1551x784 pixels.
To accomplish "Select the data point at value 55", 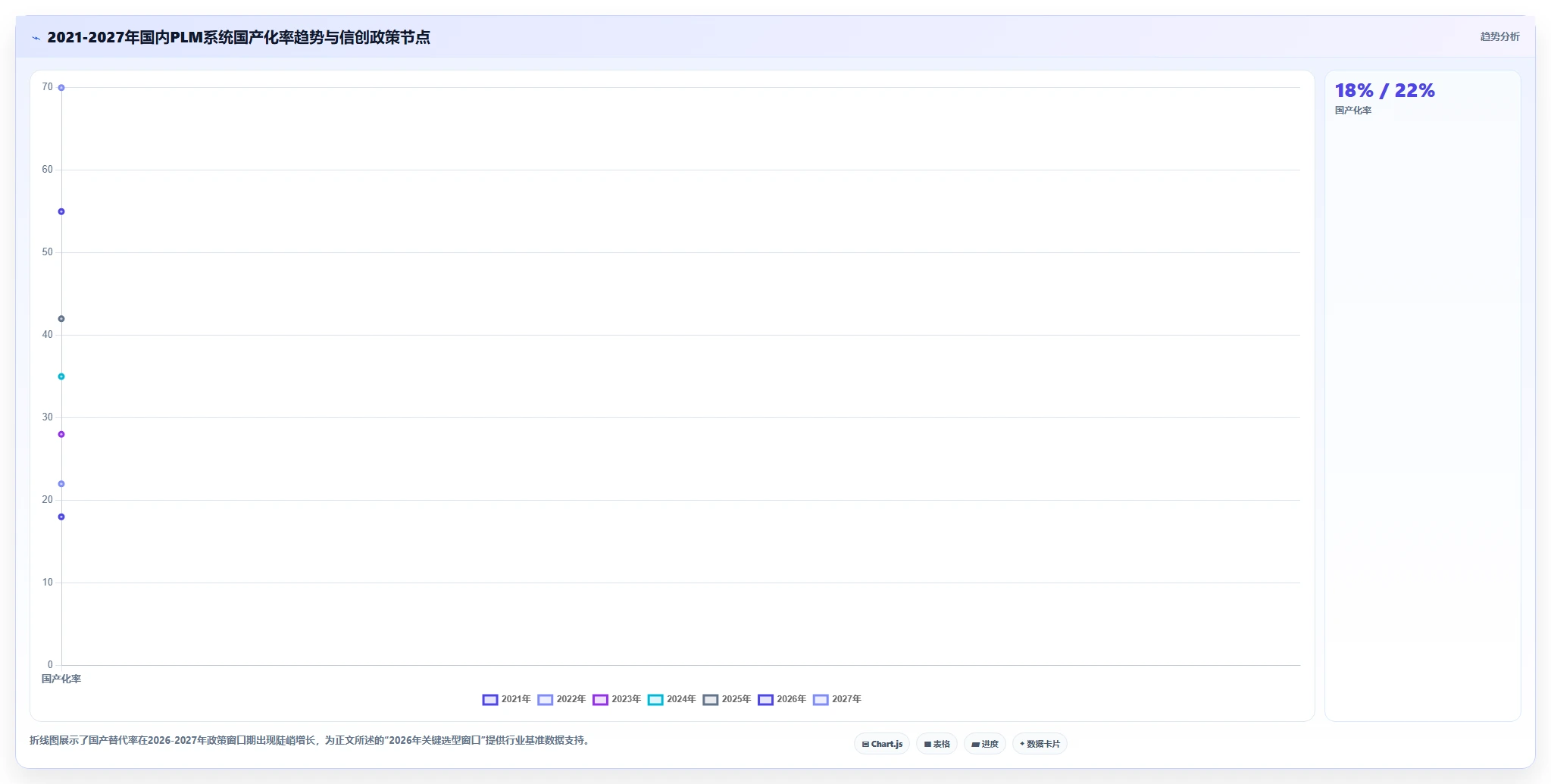I will 61,211.
